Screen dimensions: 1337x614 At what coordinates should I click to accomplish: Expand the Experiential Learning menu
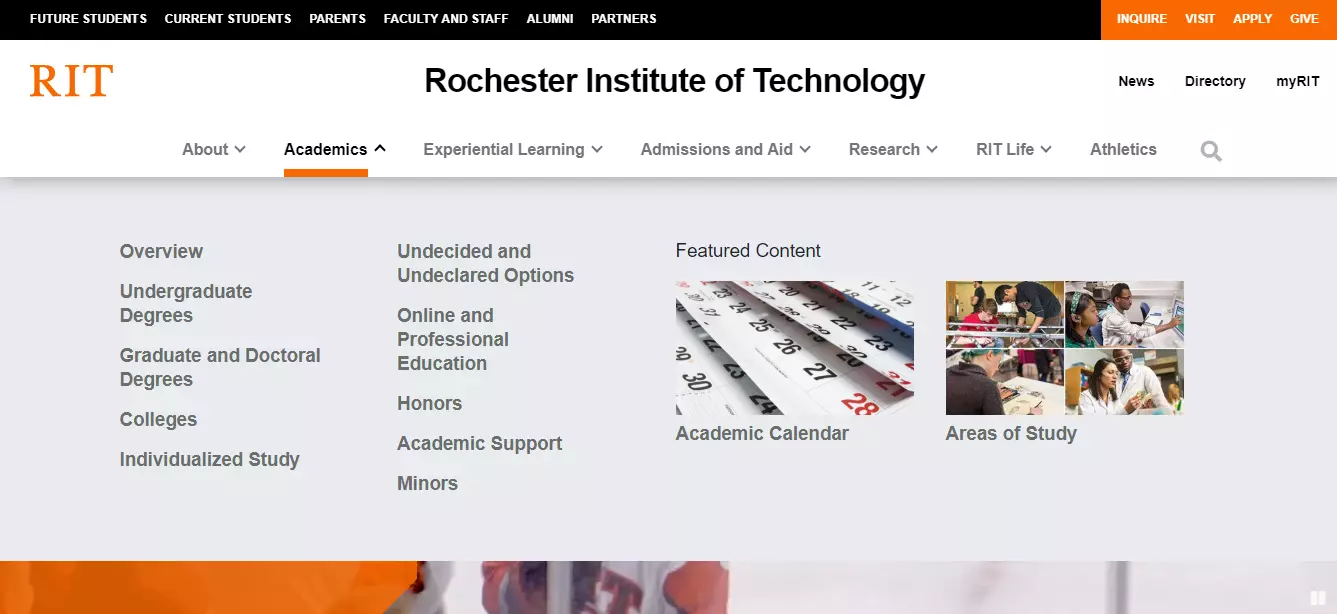point(513,149)
